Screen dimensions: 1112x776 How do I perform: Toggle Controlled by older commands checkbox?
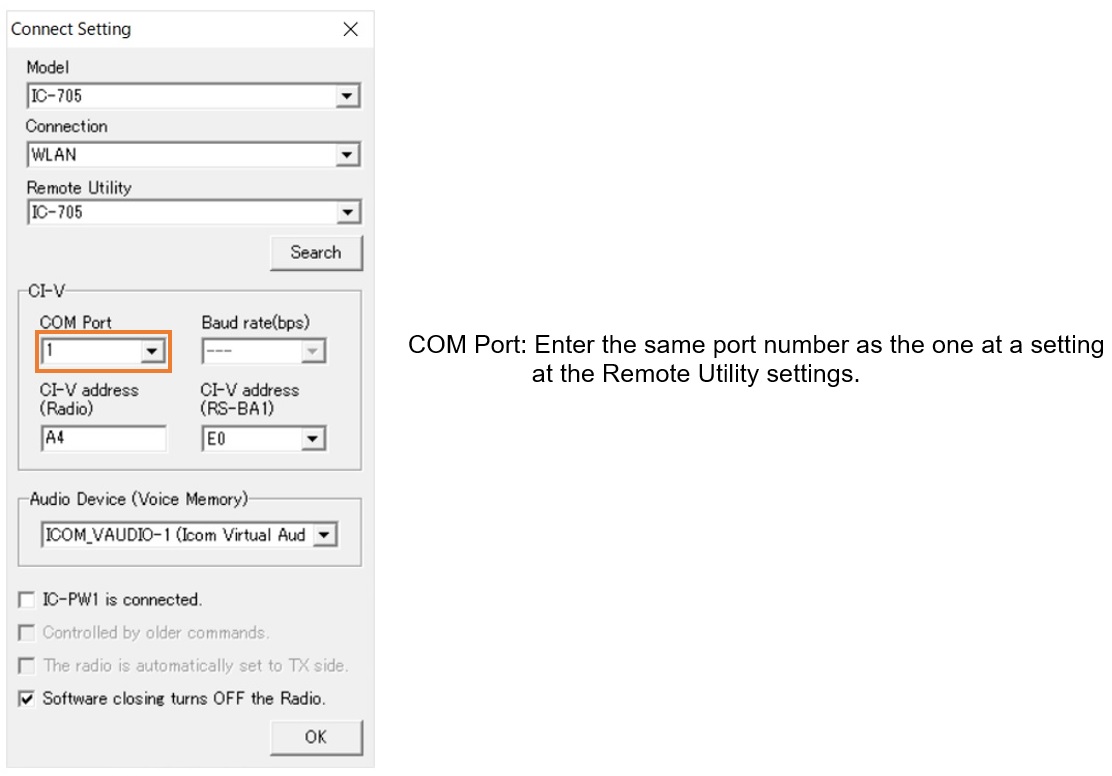26,633
